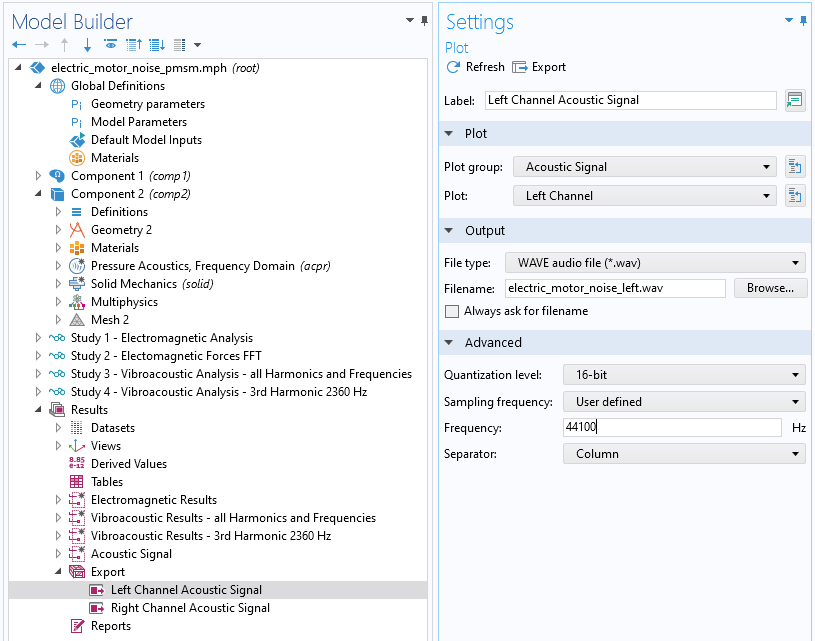Click the Refresh icon in Settings
Screen dimensions: 815x641
pos(453,67)
